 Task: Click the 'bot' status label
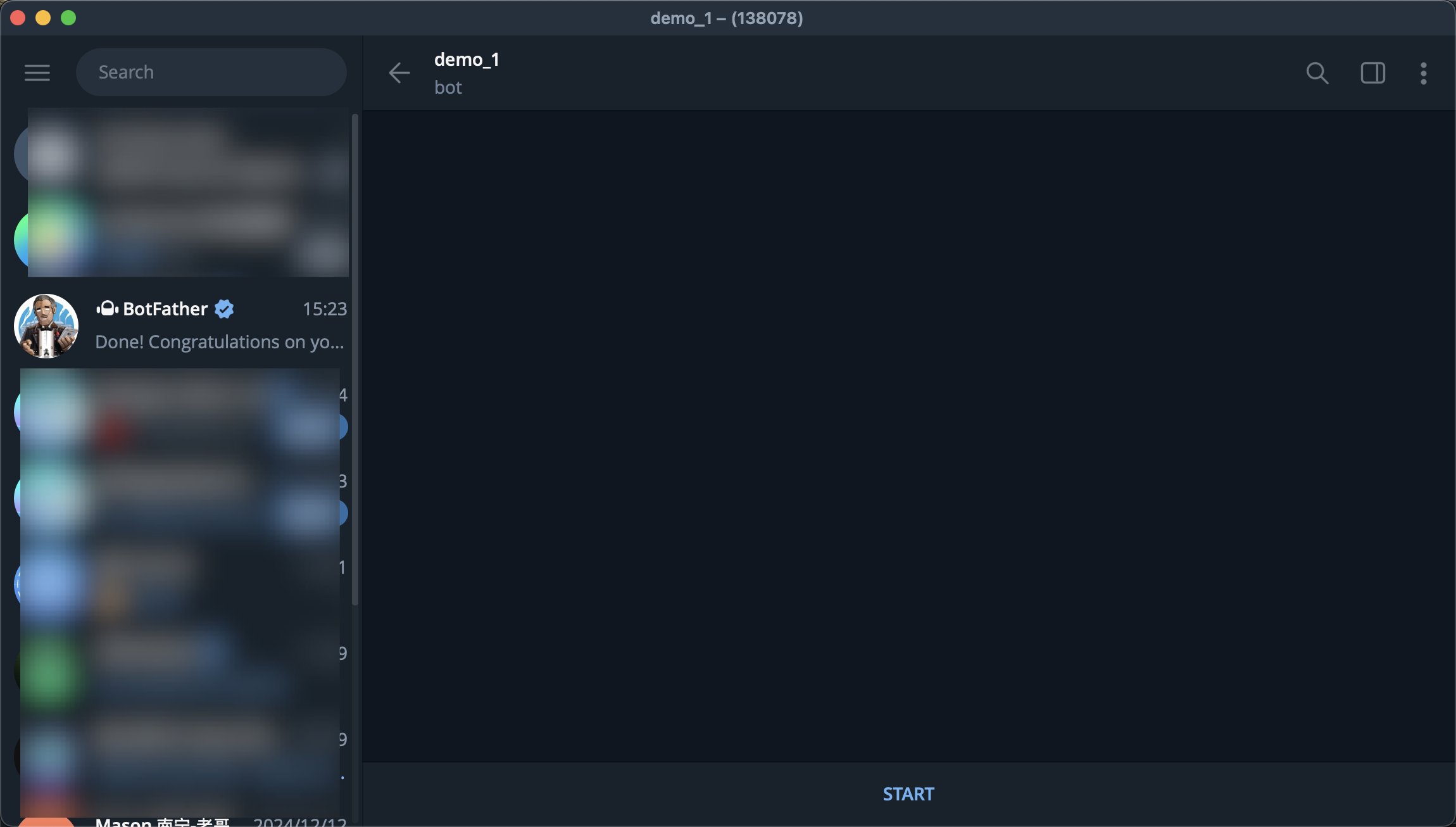(x=448, y=87)
